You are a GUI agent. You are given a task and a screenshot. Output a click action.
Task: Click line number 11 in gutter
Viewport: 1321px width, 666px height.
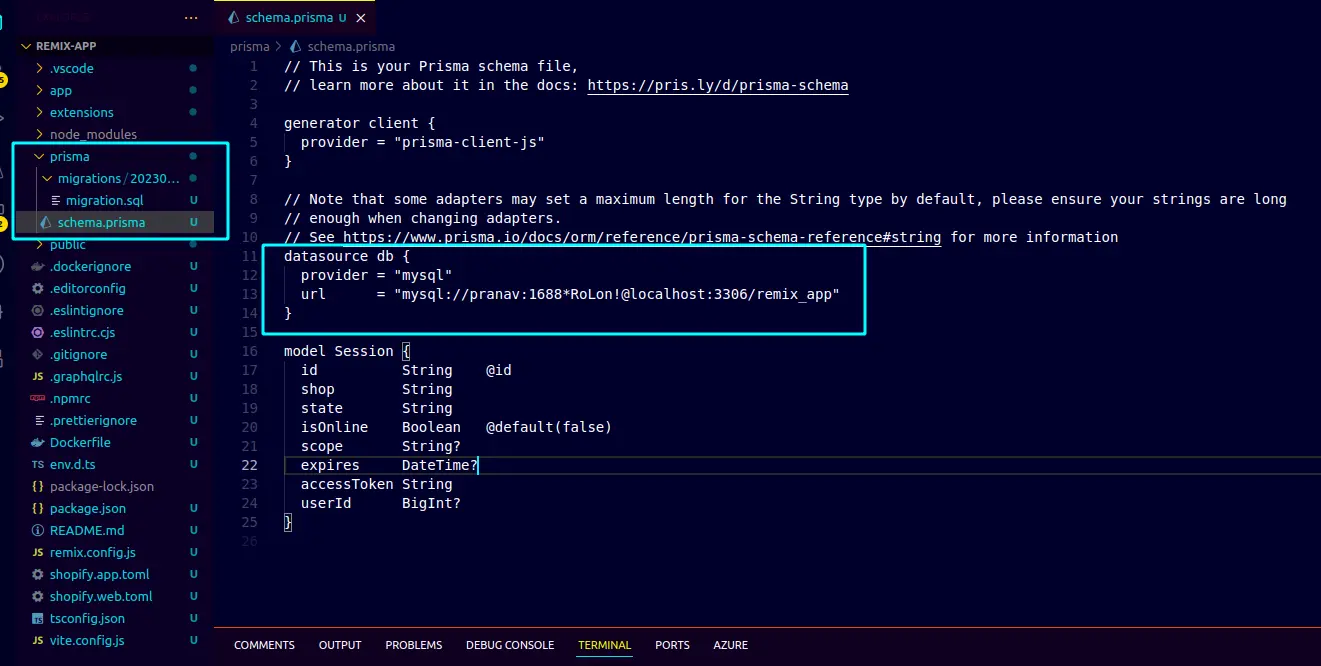(249, 256)
